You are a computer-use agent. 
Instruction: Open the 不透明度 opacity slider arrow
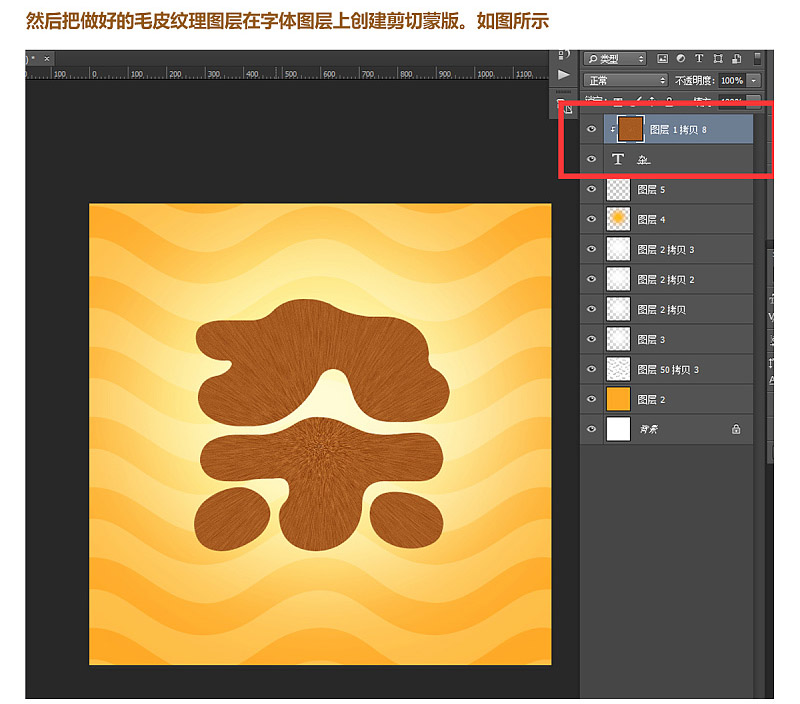point(753,81)
